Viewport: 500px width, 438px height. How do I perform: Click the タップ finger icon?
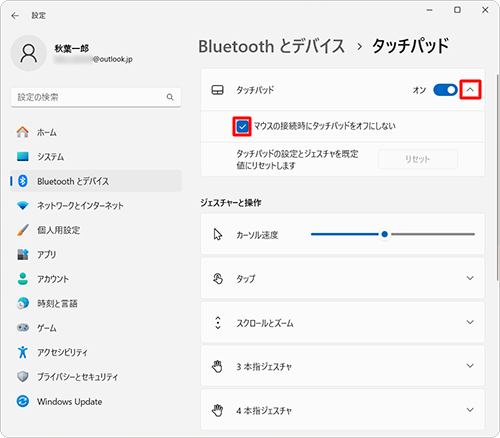[x=218, y=278]
